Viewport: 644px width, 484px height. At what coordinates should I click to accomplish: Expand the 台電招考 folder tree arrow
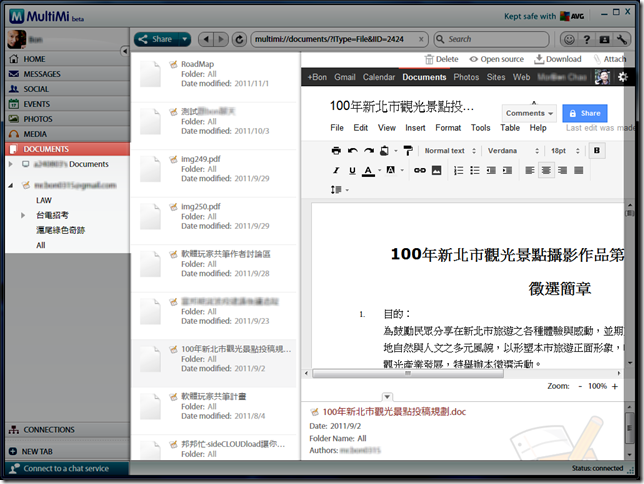tap(23, 215)
